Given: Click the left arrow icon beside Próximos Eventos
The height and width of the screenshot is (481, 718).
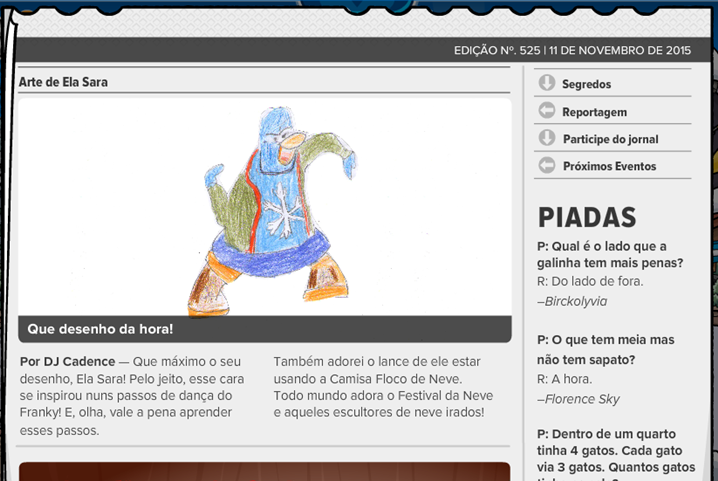Looking at the screenshot, I should 547,165.
